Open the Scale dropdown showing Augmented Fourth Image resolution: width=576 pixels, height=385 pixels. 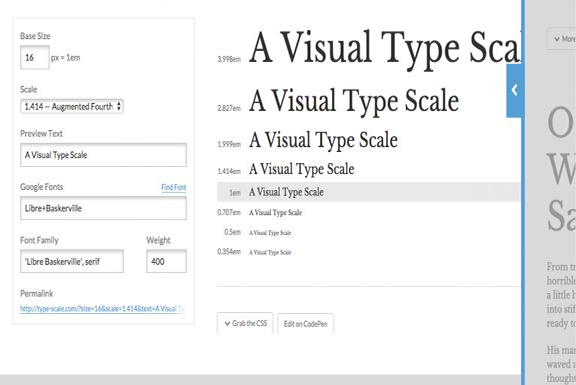tap(72, 107)
